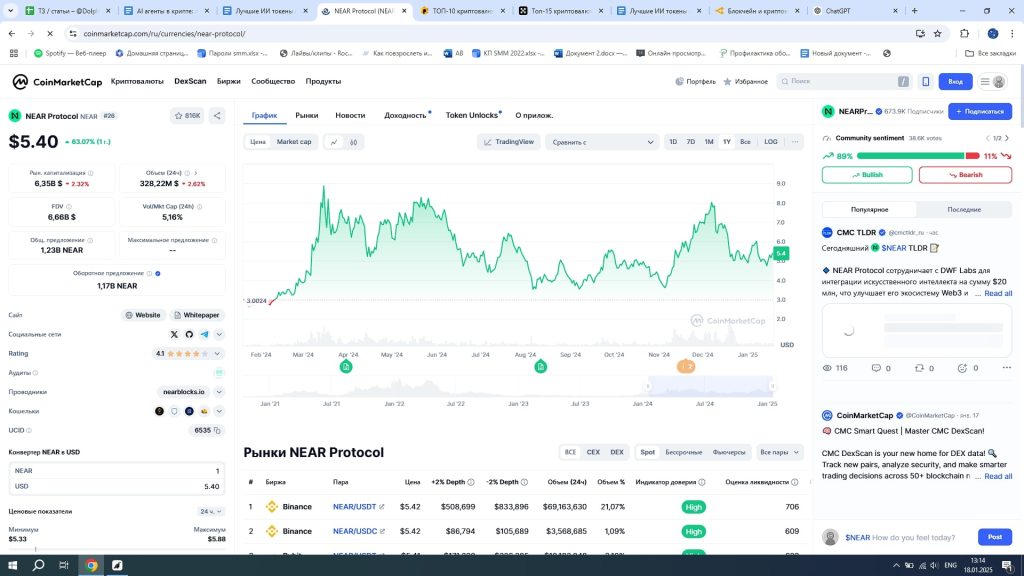Expand social networks list chevron
1024x576 pixels.
(x=219, y=334)
